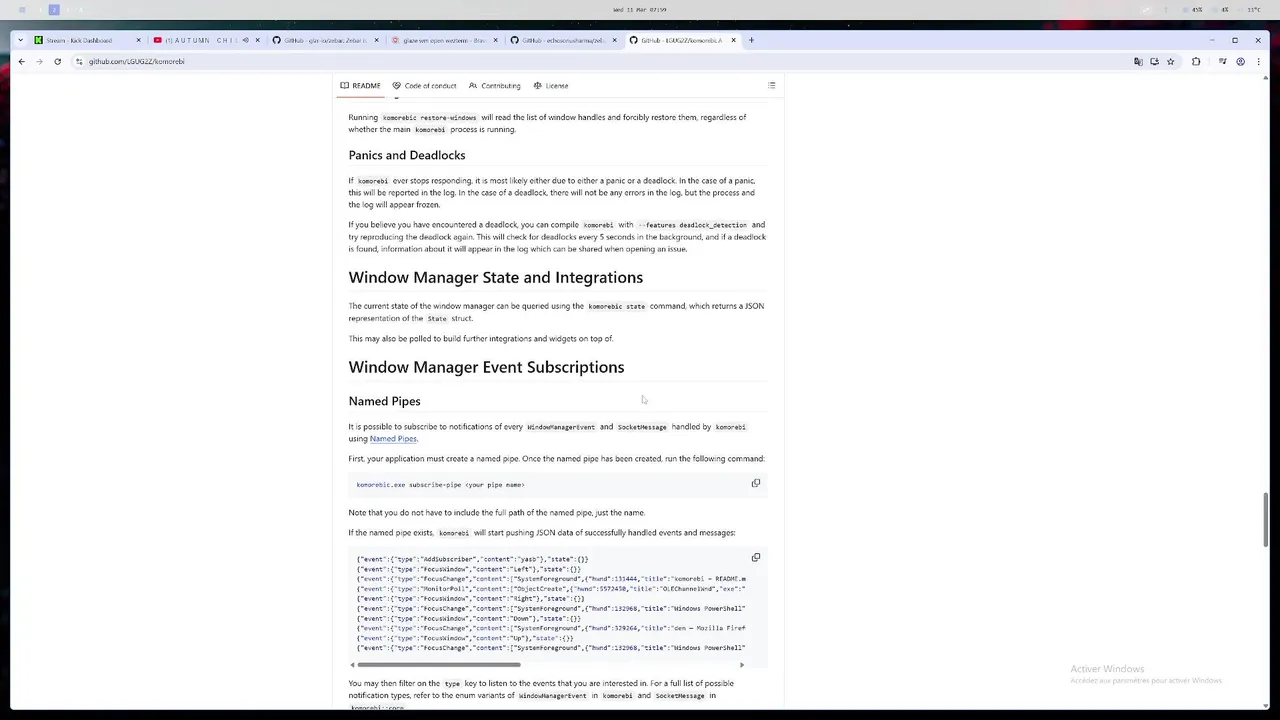Close the glaze wm open wezterm tab
Viewport: 1280px width, 720px height.
point(495,40)
